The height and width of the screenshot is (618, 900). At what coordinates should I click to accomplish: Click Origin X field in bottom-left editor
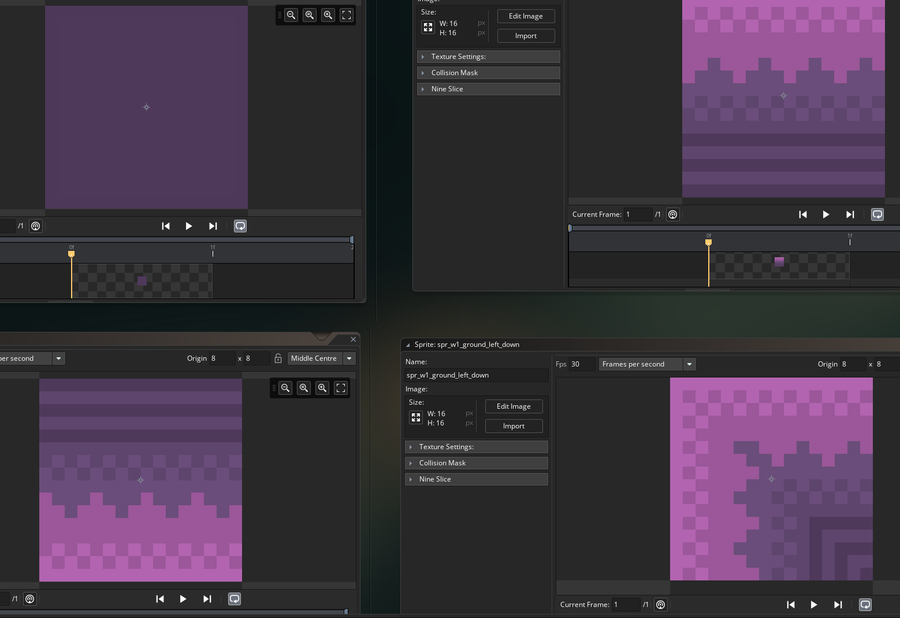222,358
